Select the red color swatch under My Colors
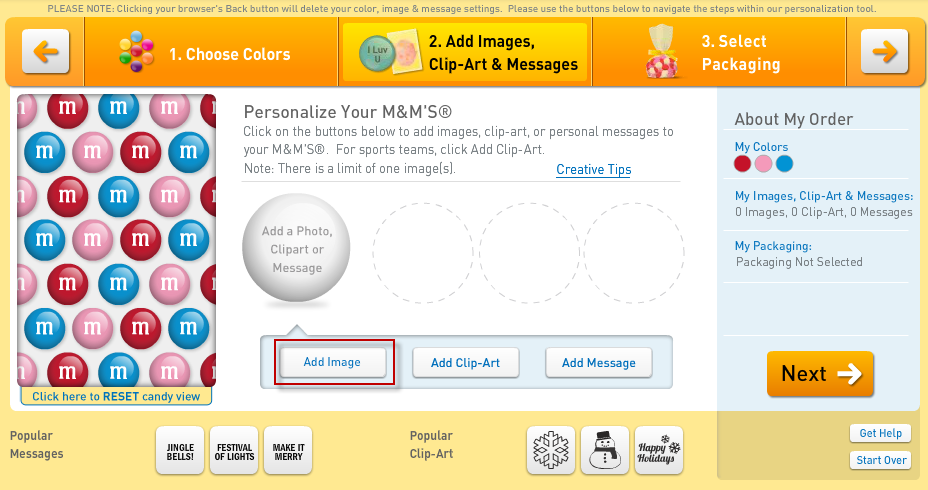This screenshot has width=928, height=490. [743, 164]
